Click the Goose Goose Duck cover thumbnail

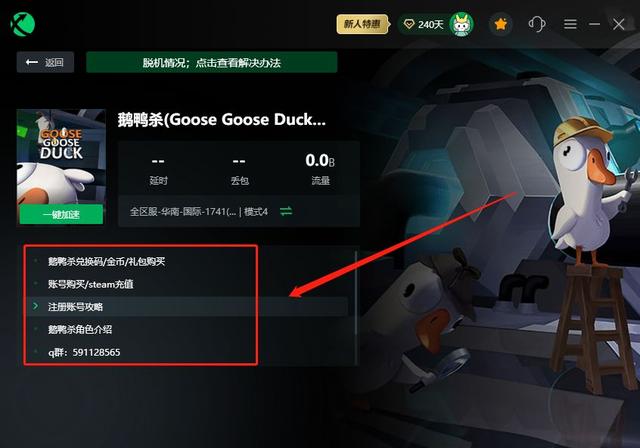pyautogui.click(x=61, y=156)
